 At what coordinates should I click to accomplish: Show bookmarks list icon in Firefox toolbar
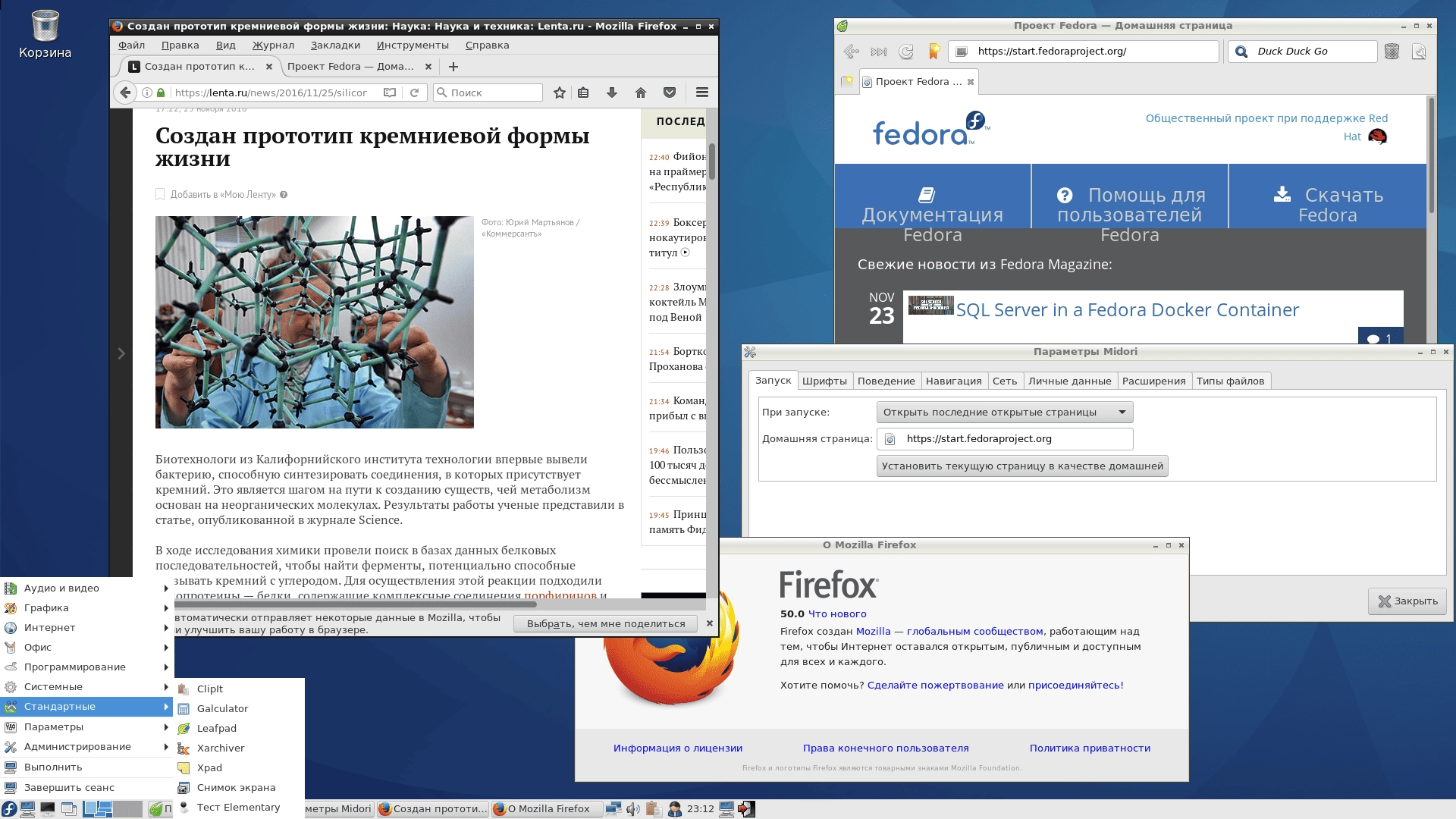(583, 93)
